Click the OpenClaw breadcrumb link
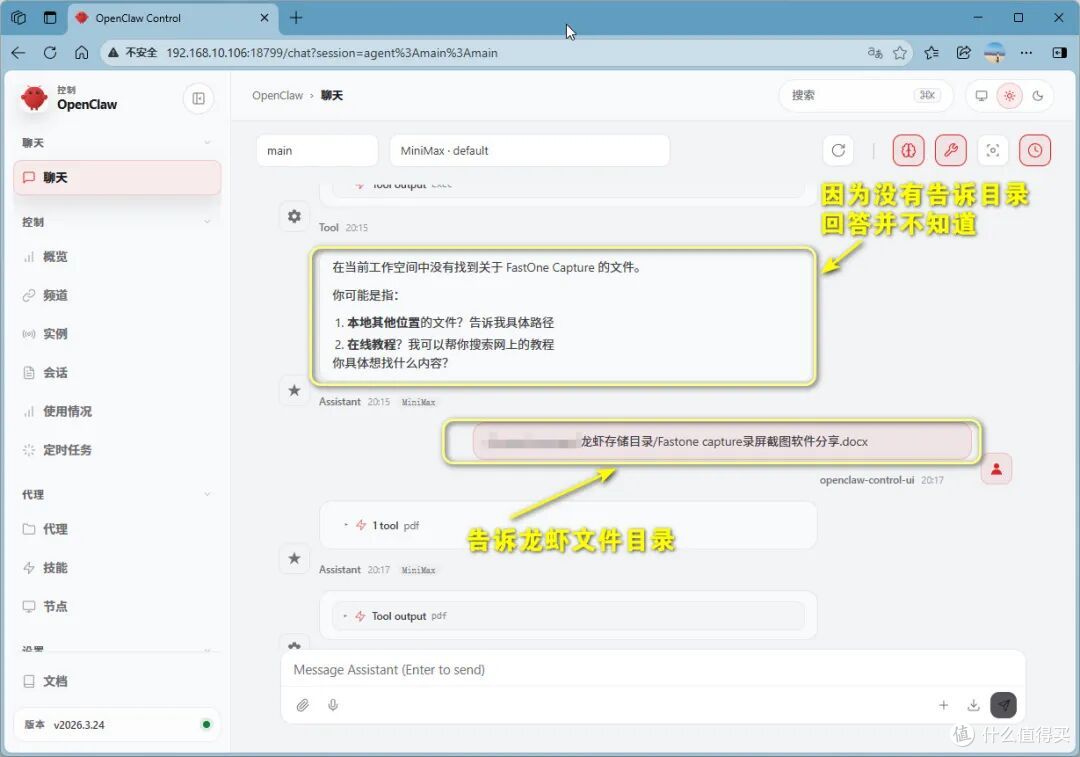This screenshot has height=757, width=1080. click(278, 96)
